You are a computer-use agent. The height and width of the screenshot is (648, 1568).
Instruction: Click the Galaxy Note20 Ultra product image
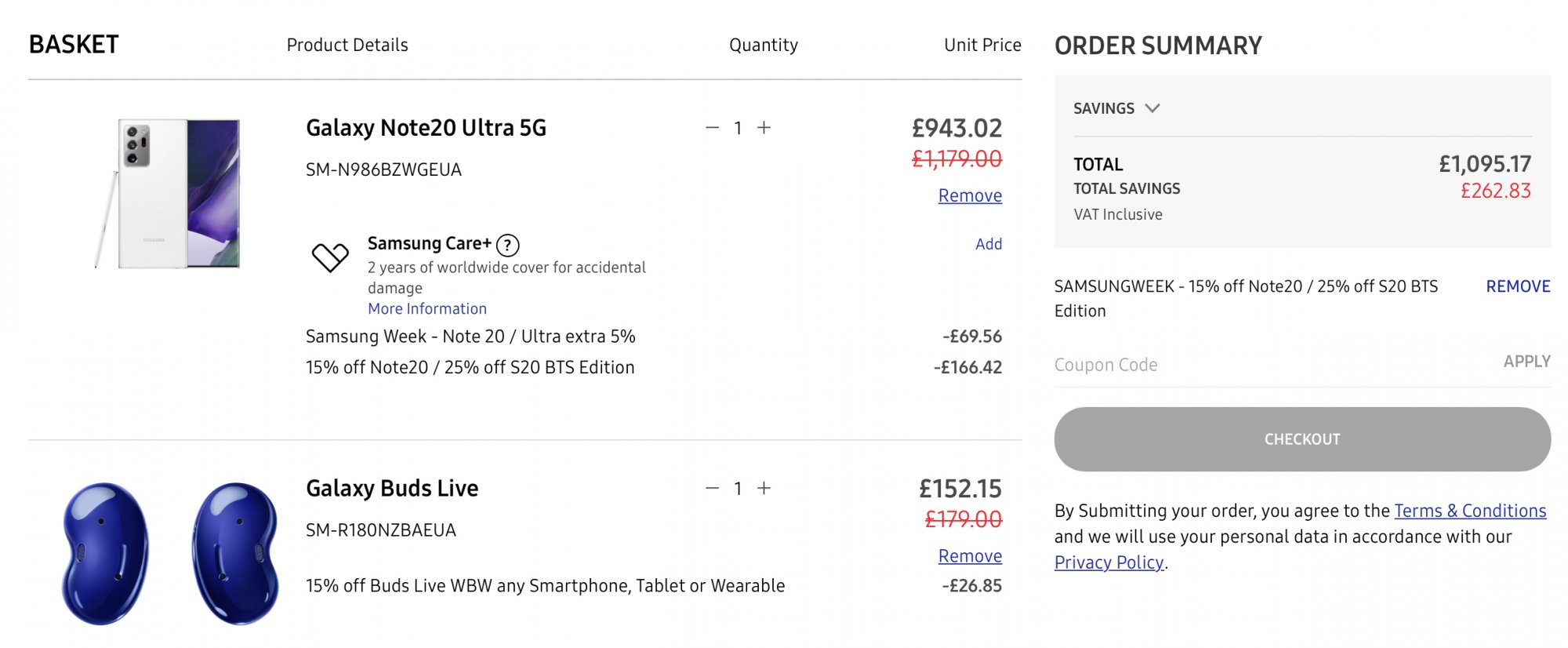[x=168, y=193]
